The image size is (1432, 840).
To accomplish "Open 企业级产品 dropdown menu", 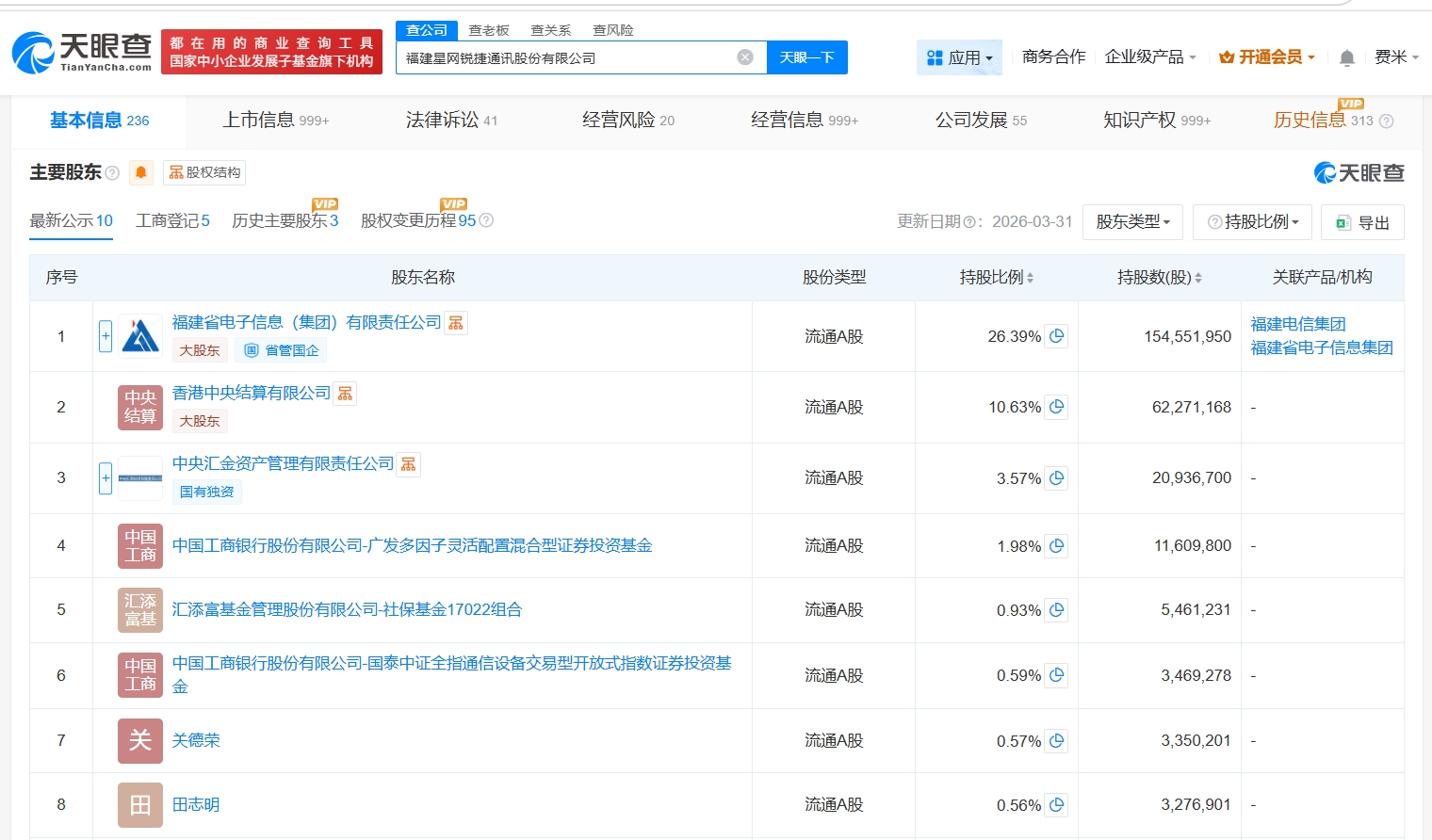I will 1150,57.
